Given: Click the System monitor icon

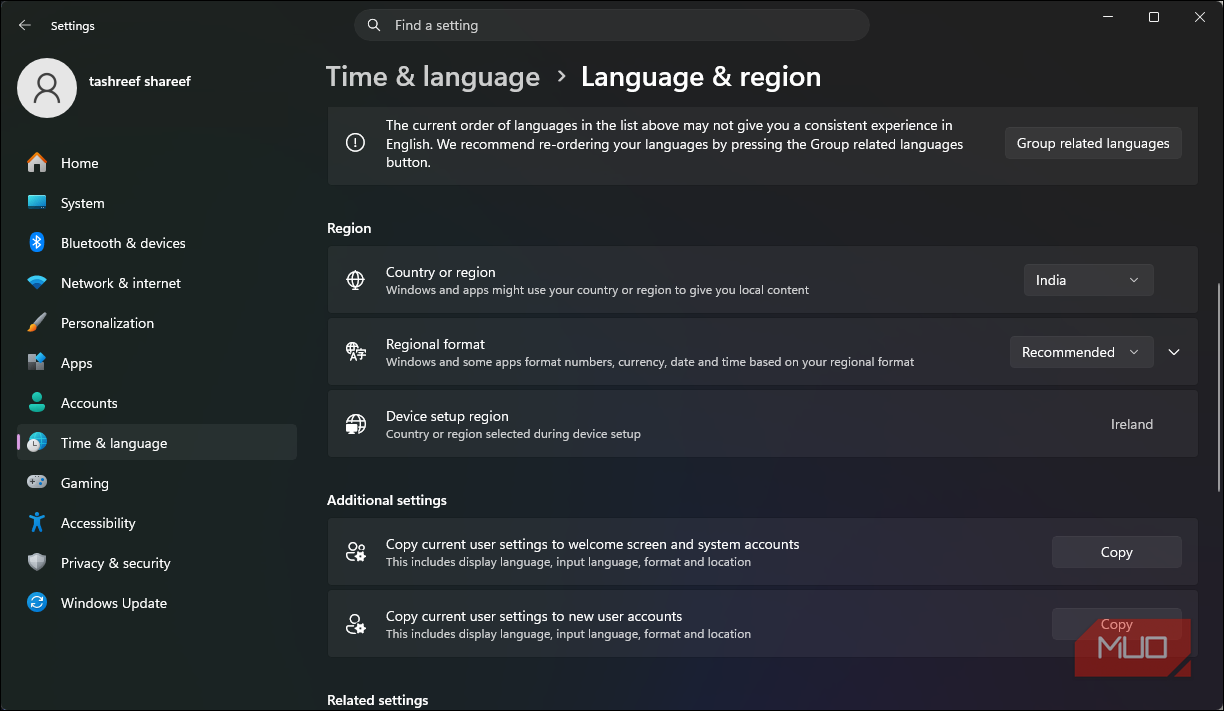Looking at the screenshot, I should click(x=37, y=203).
